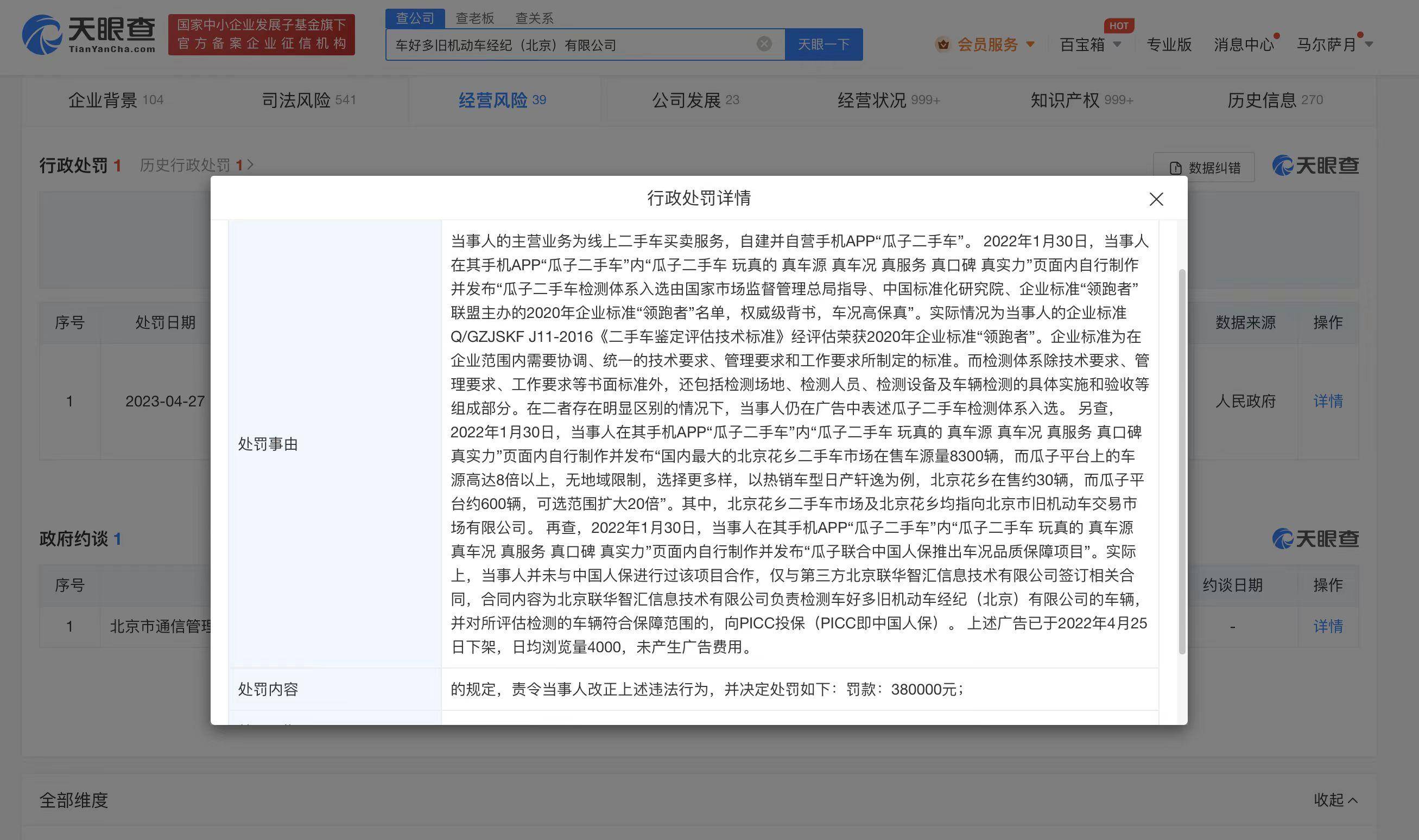Click the 数据纠错 document icon
Image resolution: width=1419 pixels, height=840 pixels.
click(x=1175, y=168)
